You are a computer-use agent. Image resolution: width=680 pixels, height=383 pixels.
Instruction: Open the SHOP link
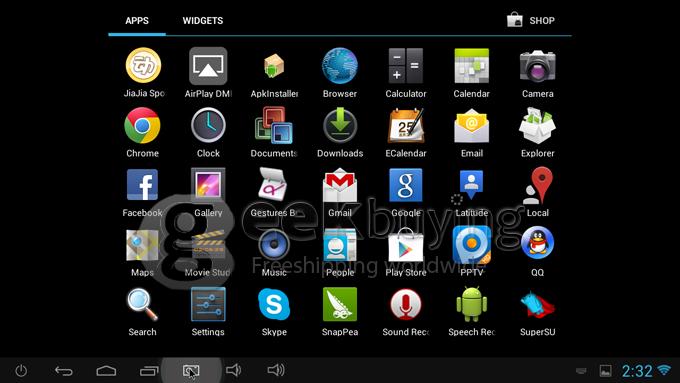coord(531,20)
